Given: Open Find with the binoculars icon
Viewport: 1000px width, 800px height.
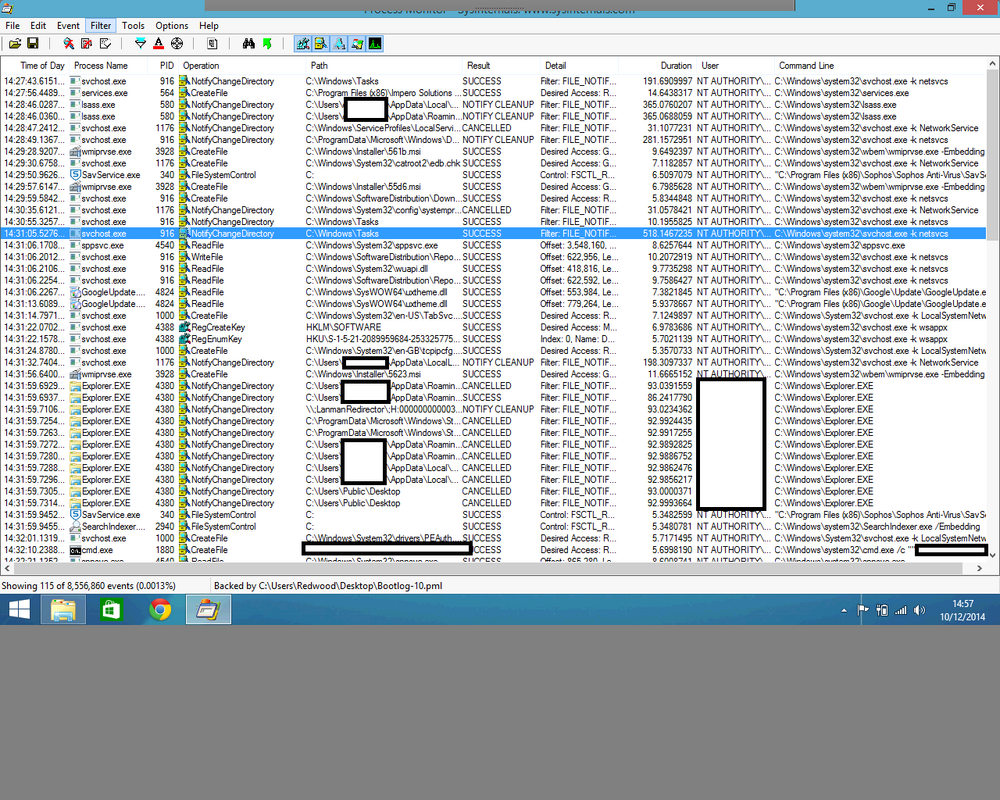Looking at the screenshot, I should [x=249, y=43].
